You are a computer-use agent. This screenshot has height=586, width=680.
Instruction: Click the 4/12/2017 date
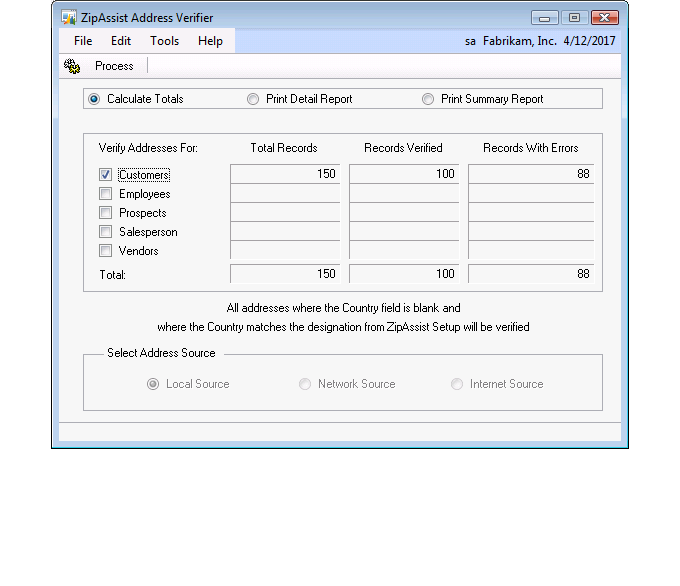589,41
